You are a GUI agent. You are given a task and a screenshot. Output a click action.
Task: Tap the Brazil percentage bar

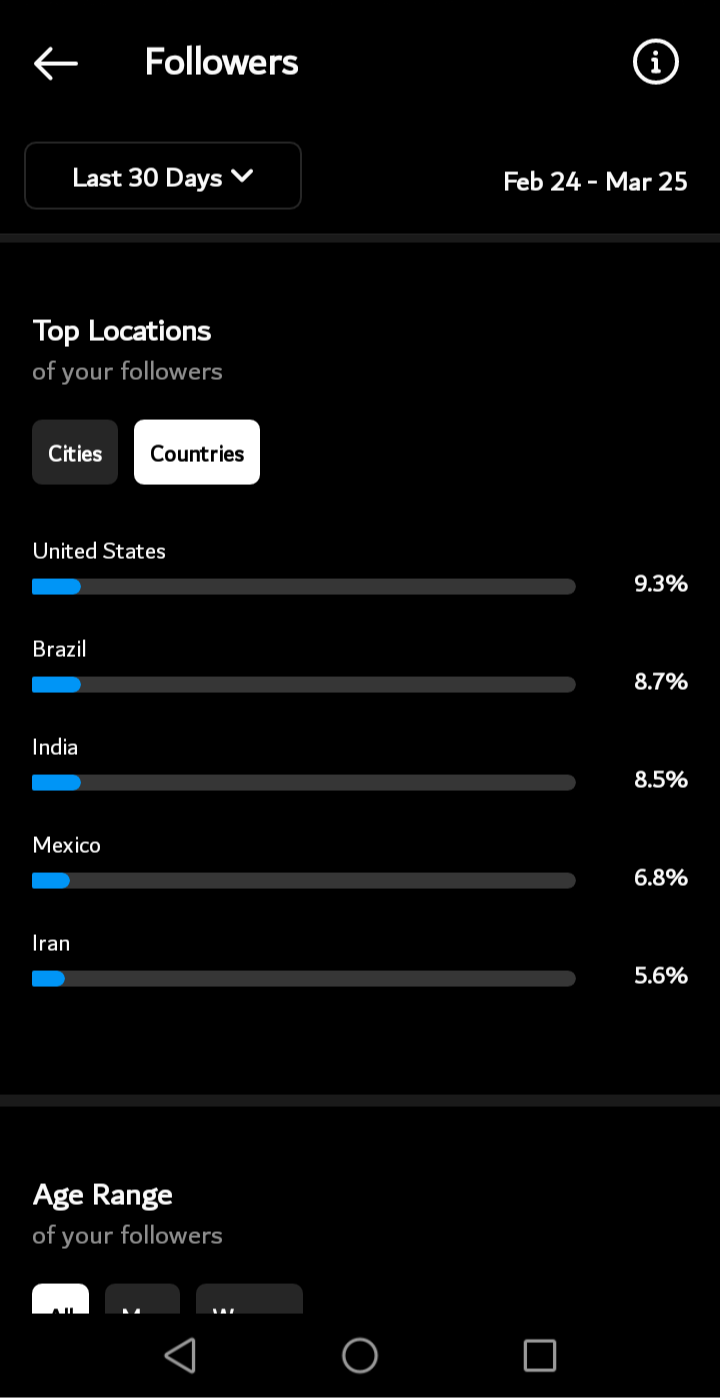coord(304,685)
